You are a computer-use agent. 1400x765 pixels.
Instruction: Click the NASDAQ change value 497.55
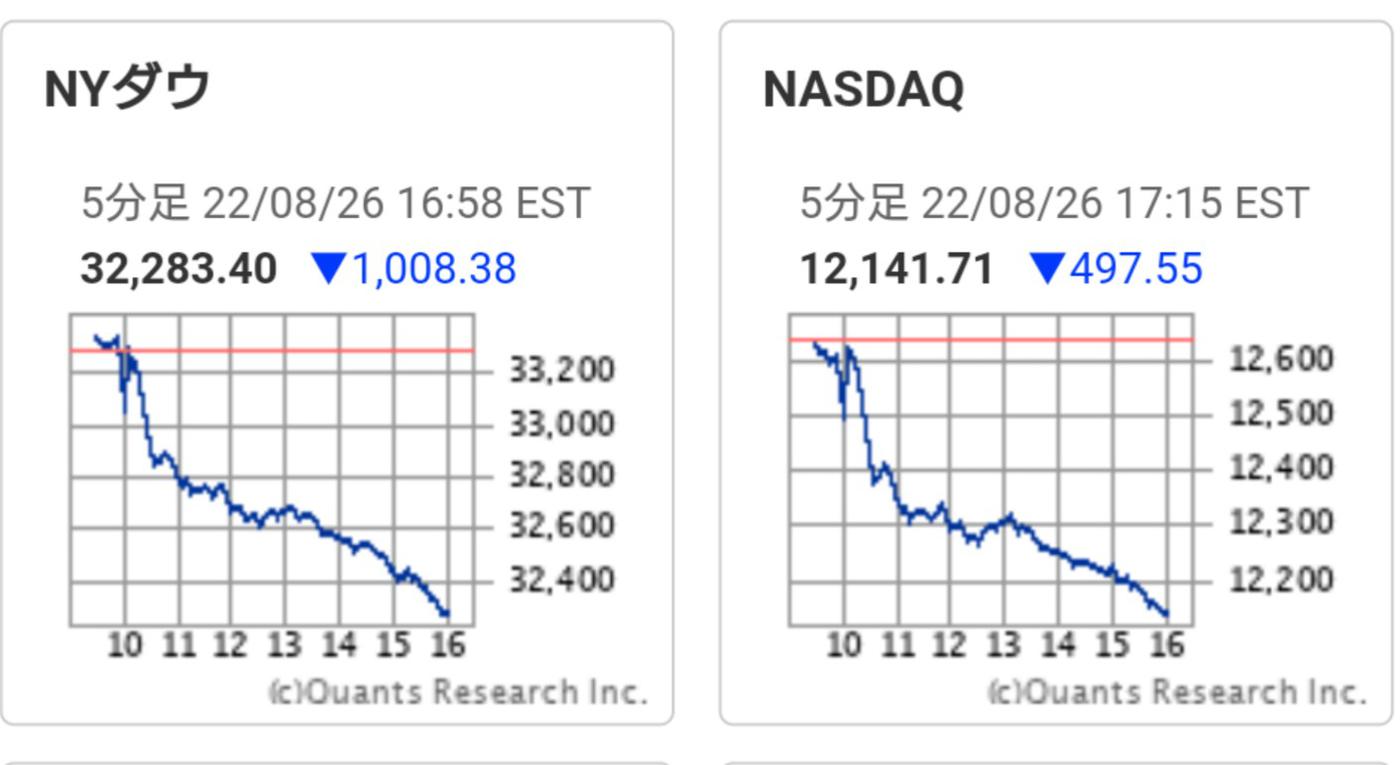1136,269
